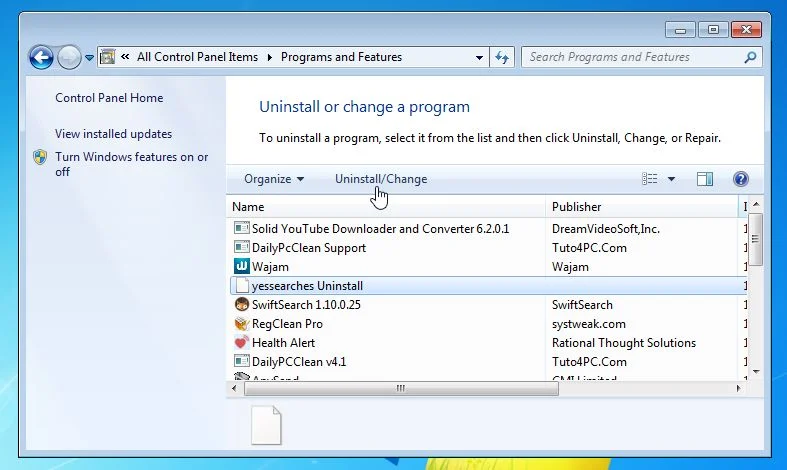This screenshot has width=787, height=470.
Task: Click the Control Panel icon in address bar
Action: (x=107, y=57)
